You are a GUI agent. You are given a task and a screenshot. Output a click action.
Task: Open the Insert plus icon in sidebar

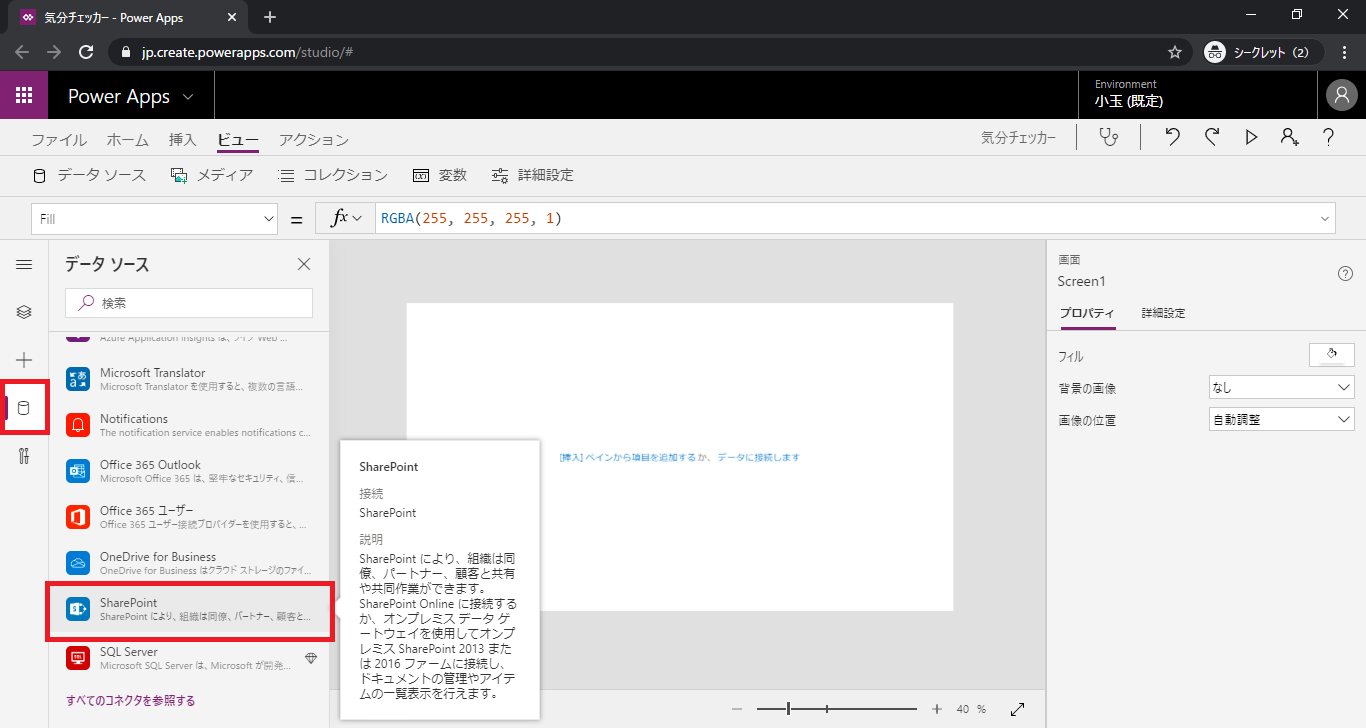click(x=24, y=360)
